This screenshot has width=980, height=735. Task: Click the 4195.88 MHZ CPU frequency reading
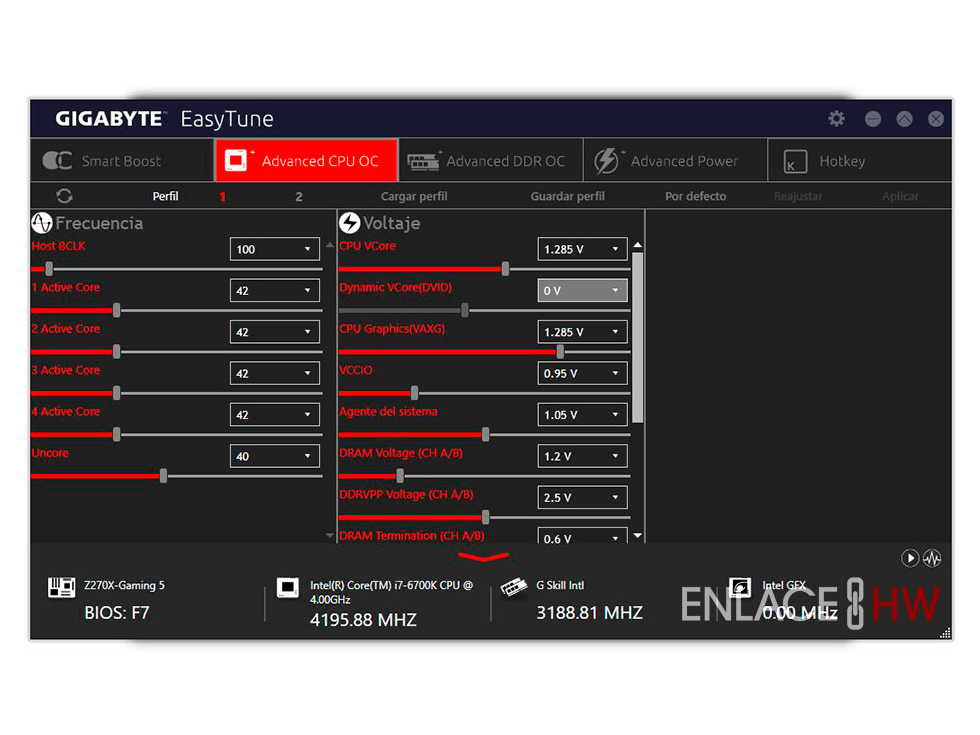tap(363, 619)
